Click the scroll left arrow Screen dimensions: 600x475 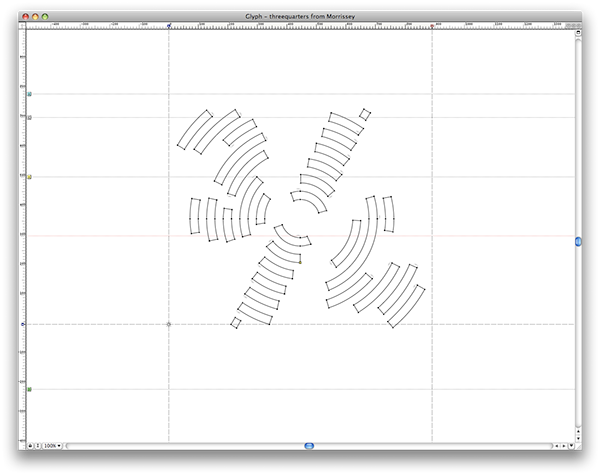tap(557, 446)
